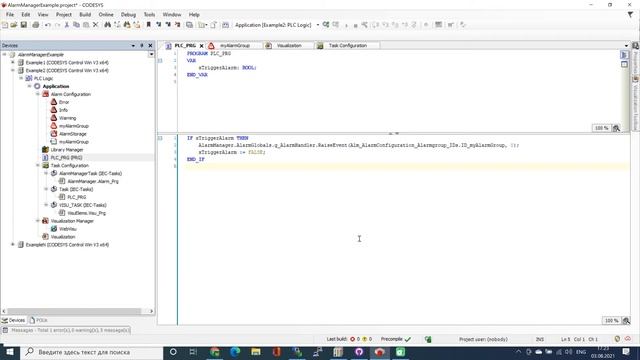Collapse the Alarm Configuration node

point(38,94)
